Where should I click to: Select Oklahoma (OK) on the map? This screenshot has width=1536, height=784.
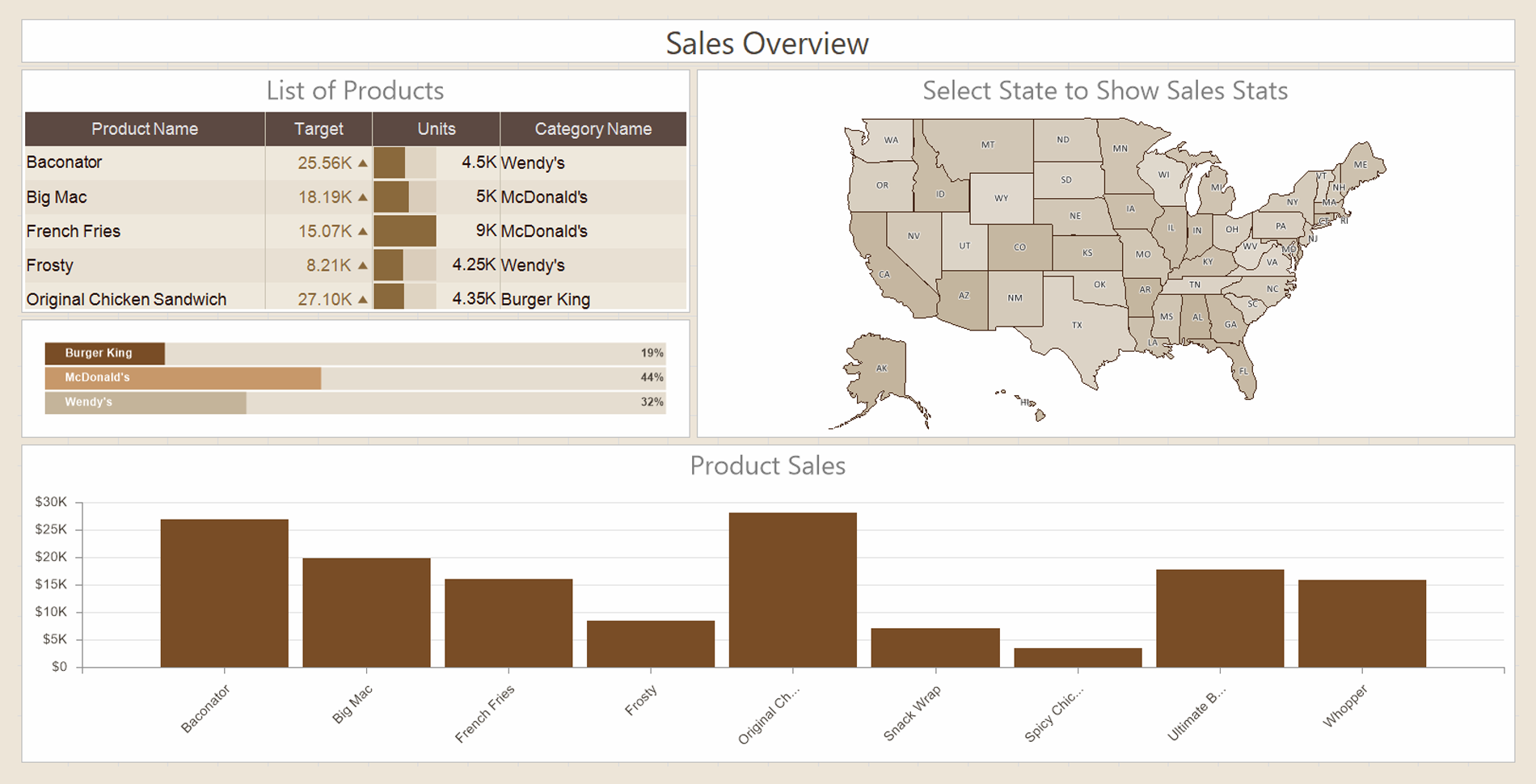coord(1099,285)
